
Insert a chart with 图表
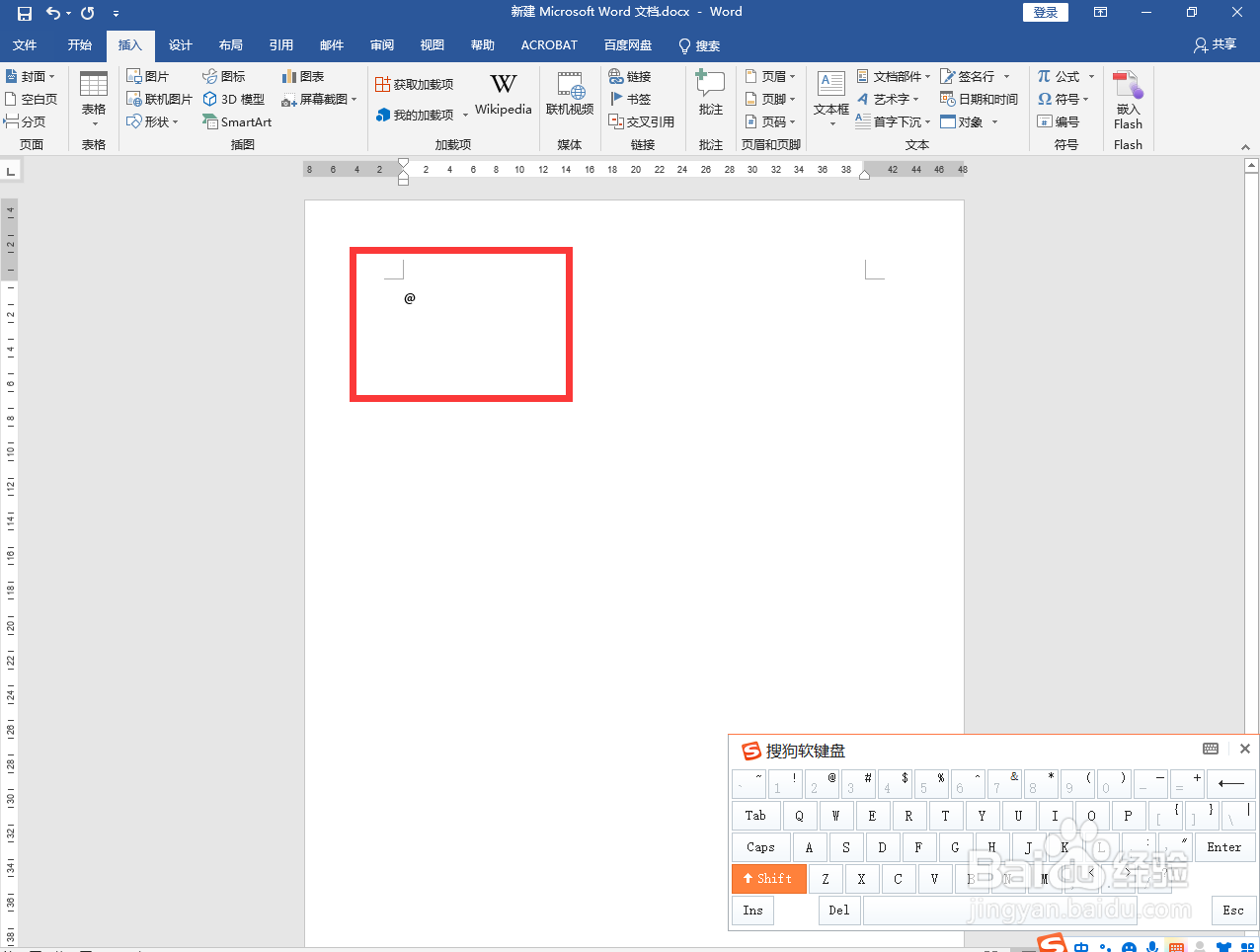pyautogui.click(x=303, y=76)
